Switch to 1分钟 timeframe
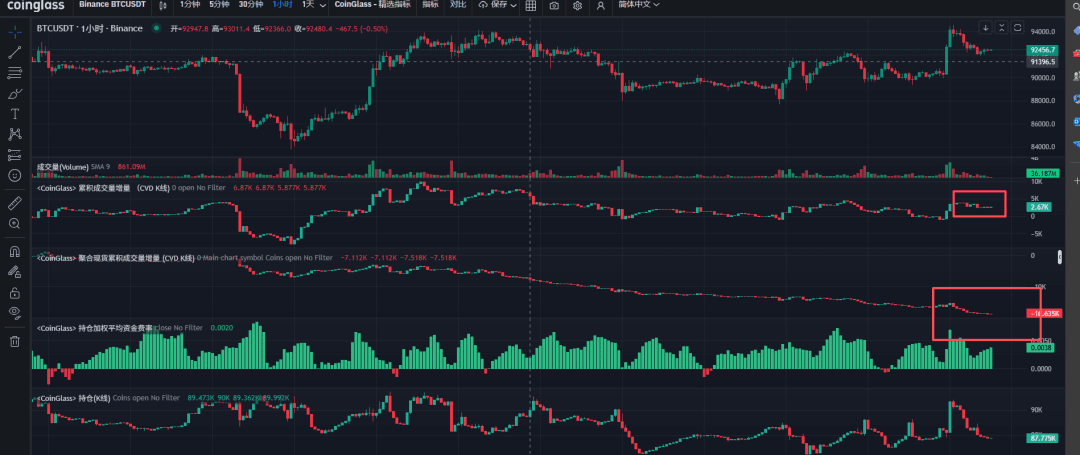Viewport: 1080px width, 455px height. coord(191,5)
